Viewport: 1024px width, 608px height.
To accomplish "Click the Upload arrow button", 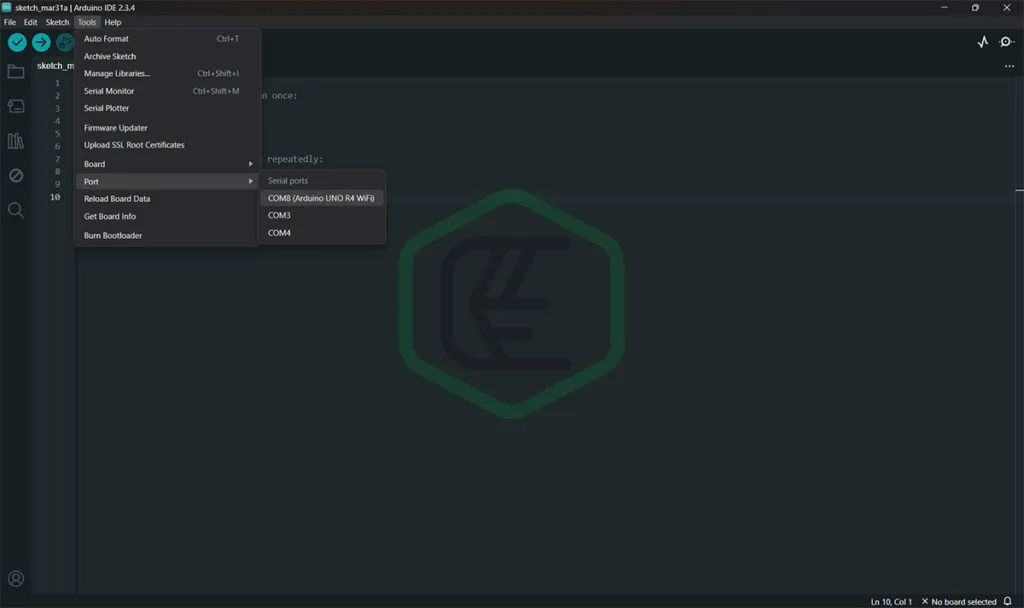I will pyautogui.click(x=41, y=42).
